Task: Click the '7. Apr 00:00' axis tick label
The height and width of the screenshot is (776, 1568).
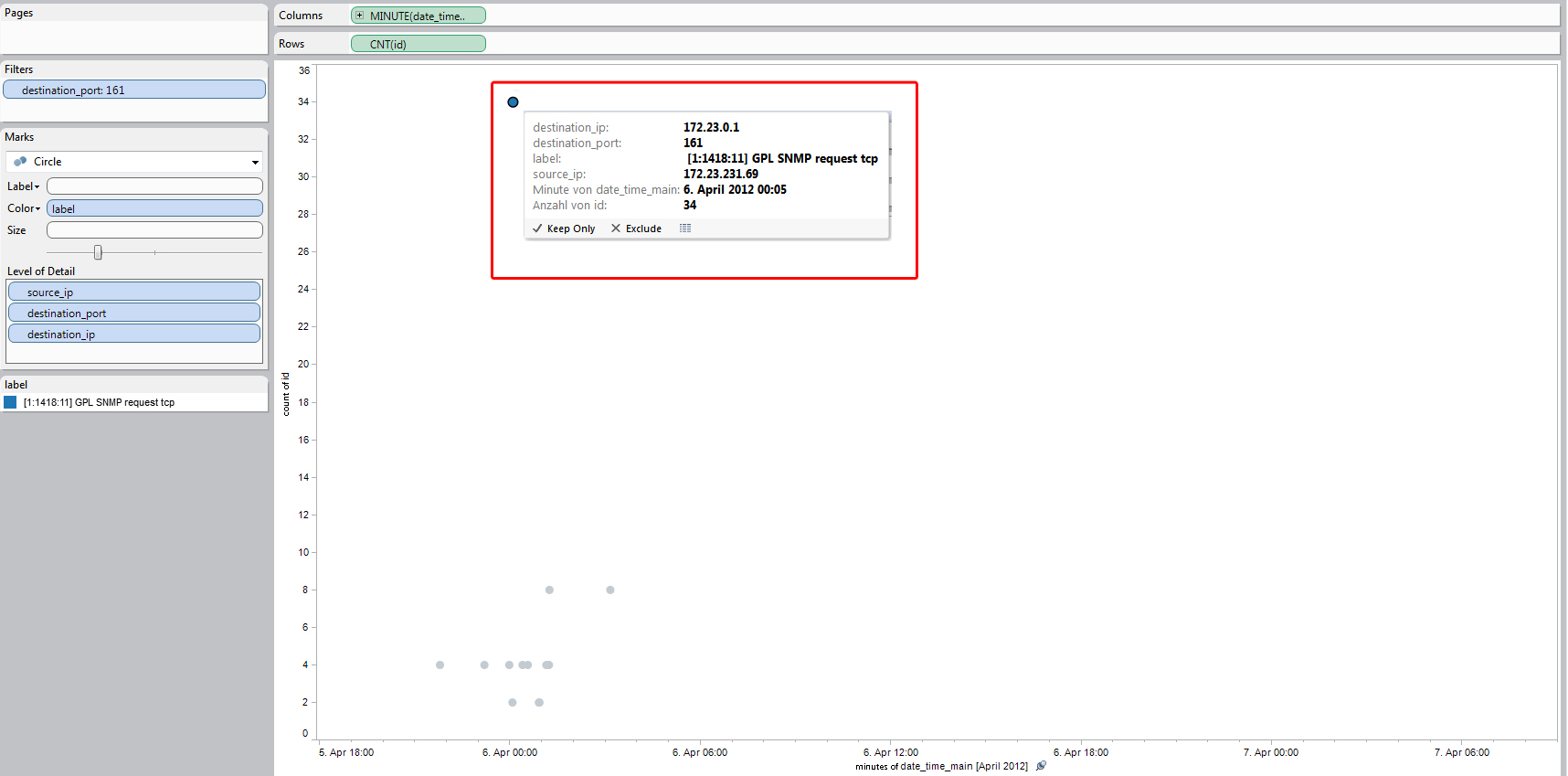Action: tap(1271, 752)
